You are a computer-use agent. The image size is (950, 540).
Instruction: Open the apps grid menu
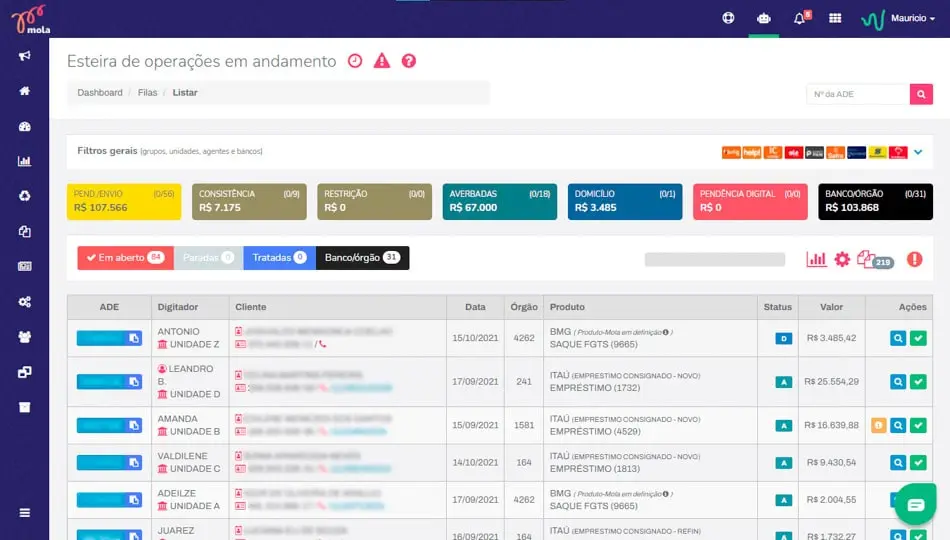coord(835,18)
